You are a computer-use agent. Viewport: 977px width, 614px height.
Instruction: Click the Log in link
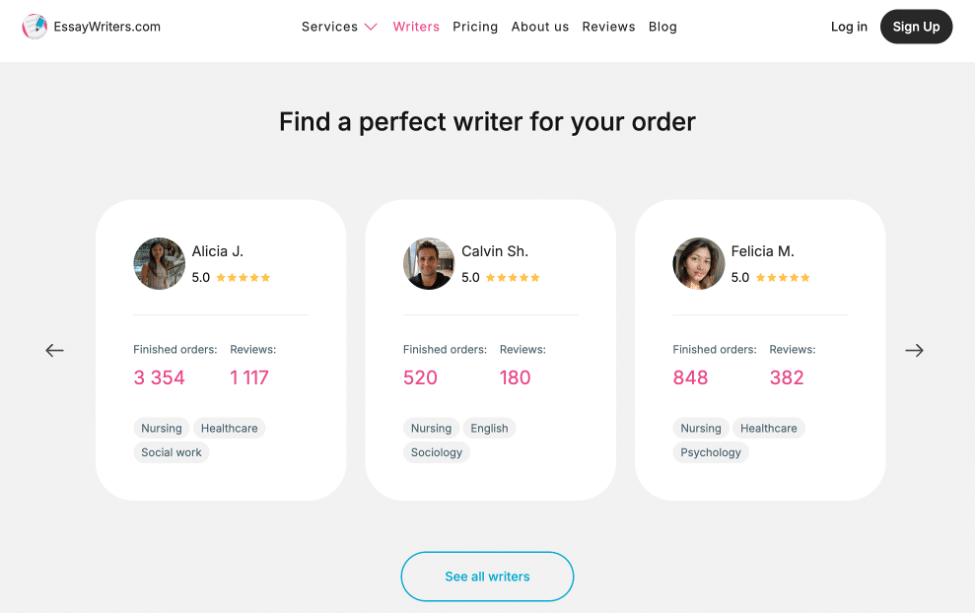[849, 27]
